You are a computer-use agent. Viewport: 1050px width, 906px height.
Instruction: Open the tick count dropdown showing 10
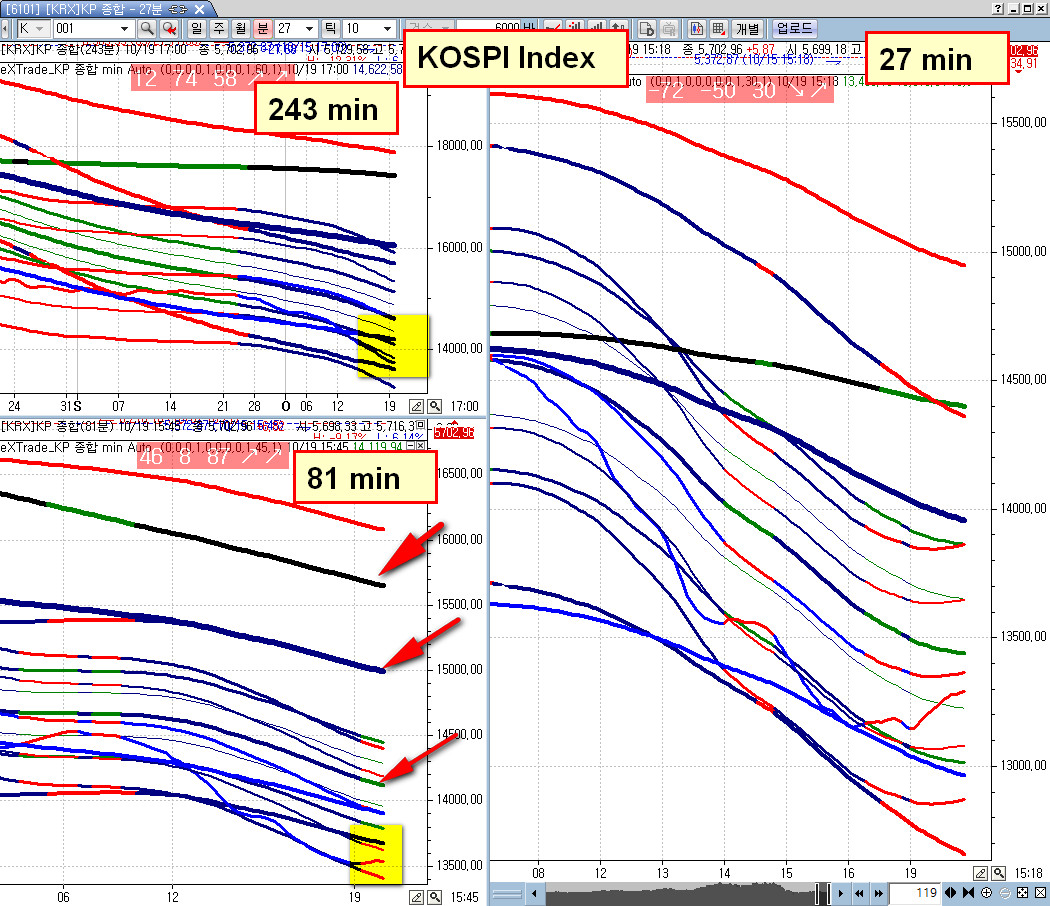click(387, 29)
